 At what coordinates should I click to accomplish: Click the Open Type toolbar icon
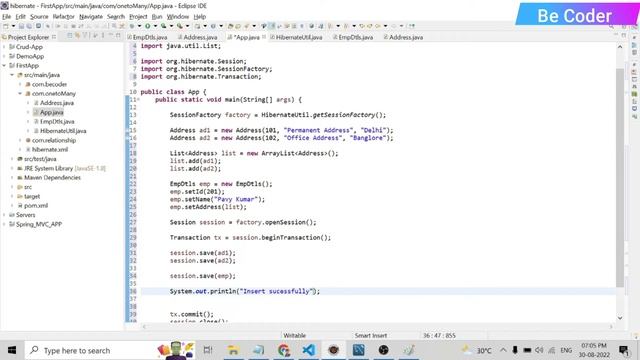click(230, 26)
